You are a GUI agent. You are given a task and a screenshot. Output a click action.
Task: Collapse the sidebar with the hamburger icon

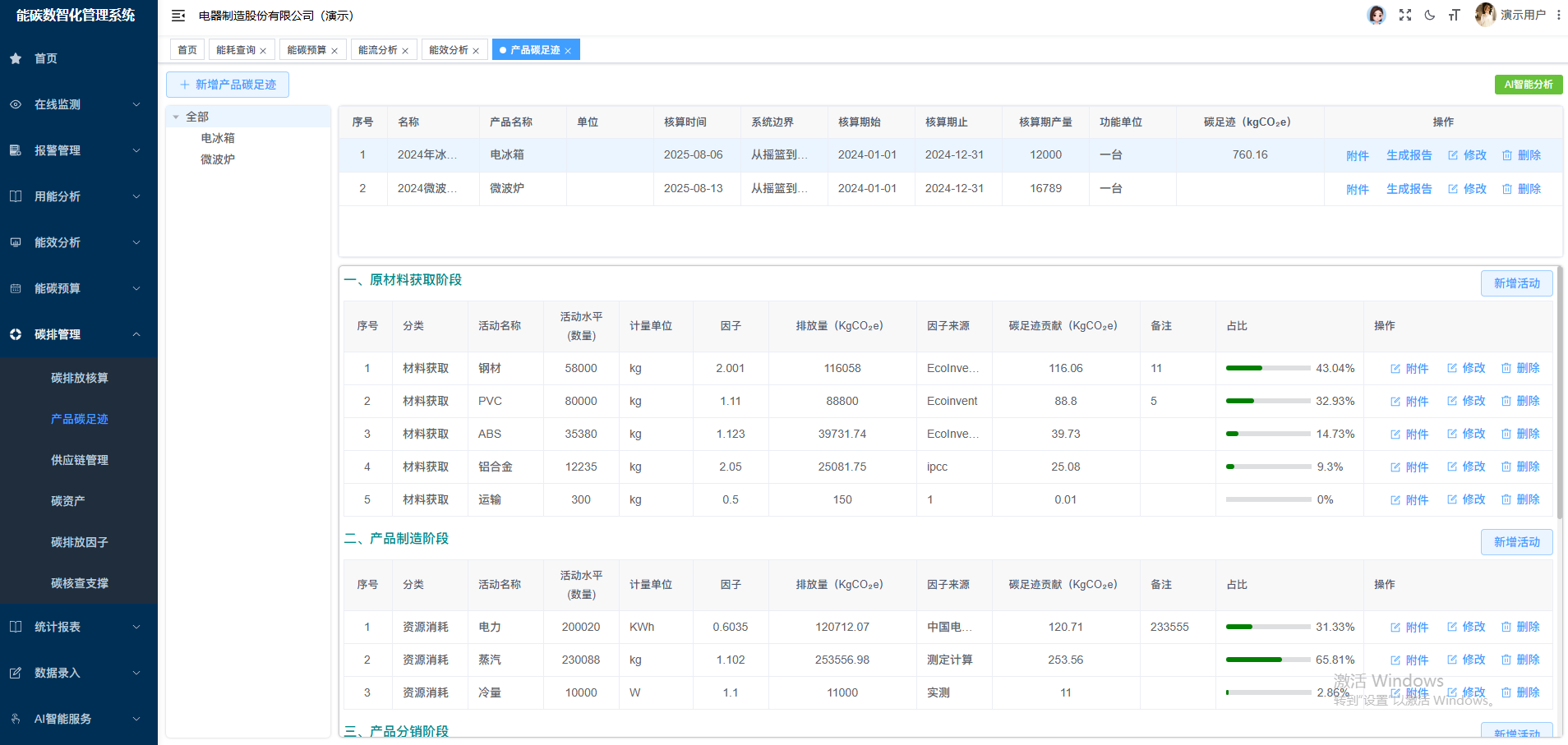pyautogui.click(x=178, y=15)
